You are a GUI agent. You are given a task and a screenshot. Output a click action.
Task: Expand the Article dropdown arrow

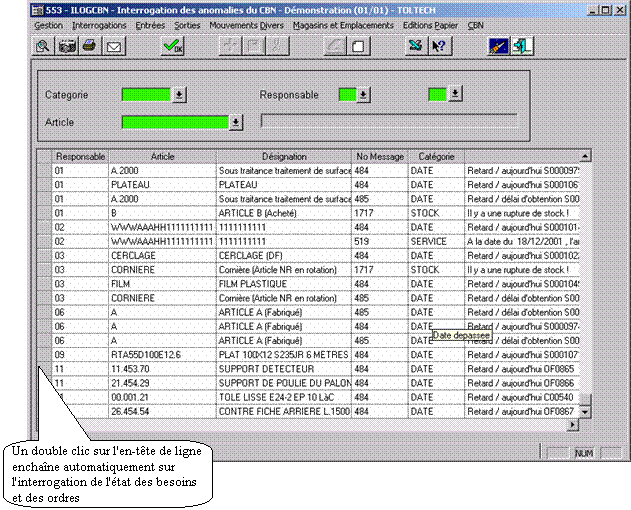tap(236, 122)
